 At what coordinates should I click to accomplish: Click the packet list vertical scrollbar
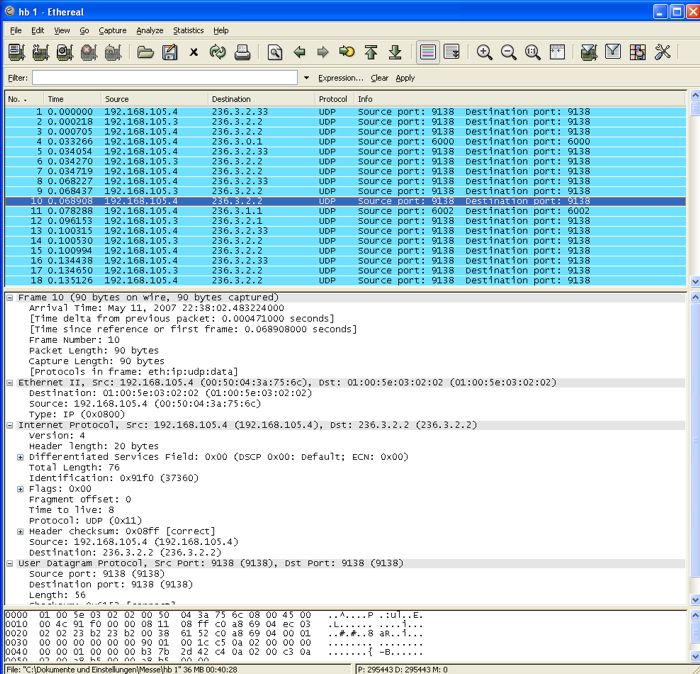(x=695, y=190)
